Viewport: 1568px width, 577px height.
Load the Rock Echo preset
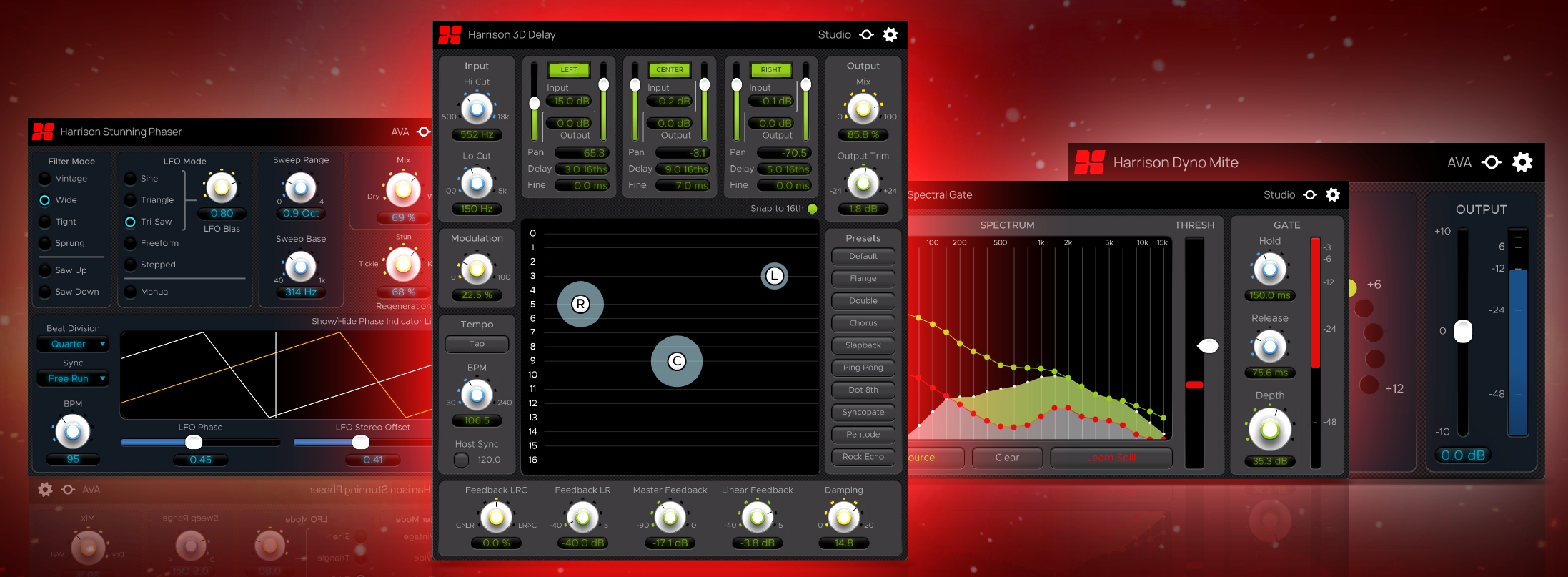[863, 457]
